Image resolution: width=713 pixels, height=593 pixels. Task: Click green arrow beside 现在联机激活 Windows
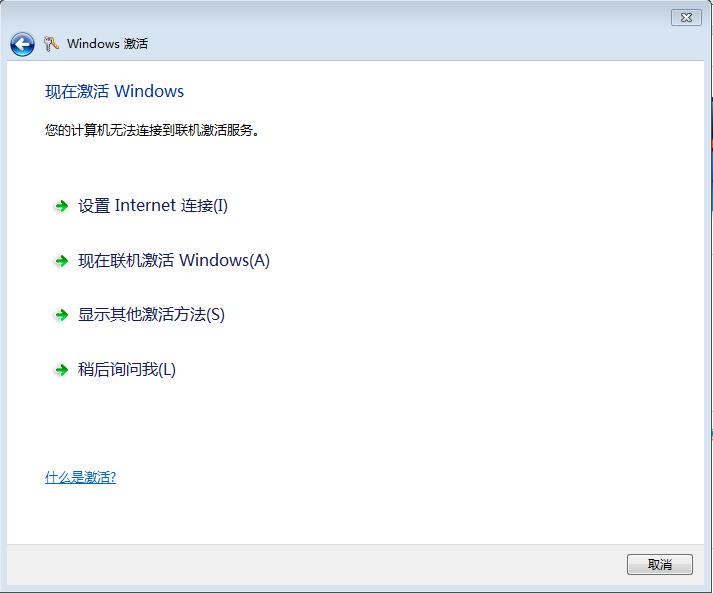61,261
